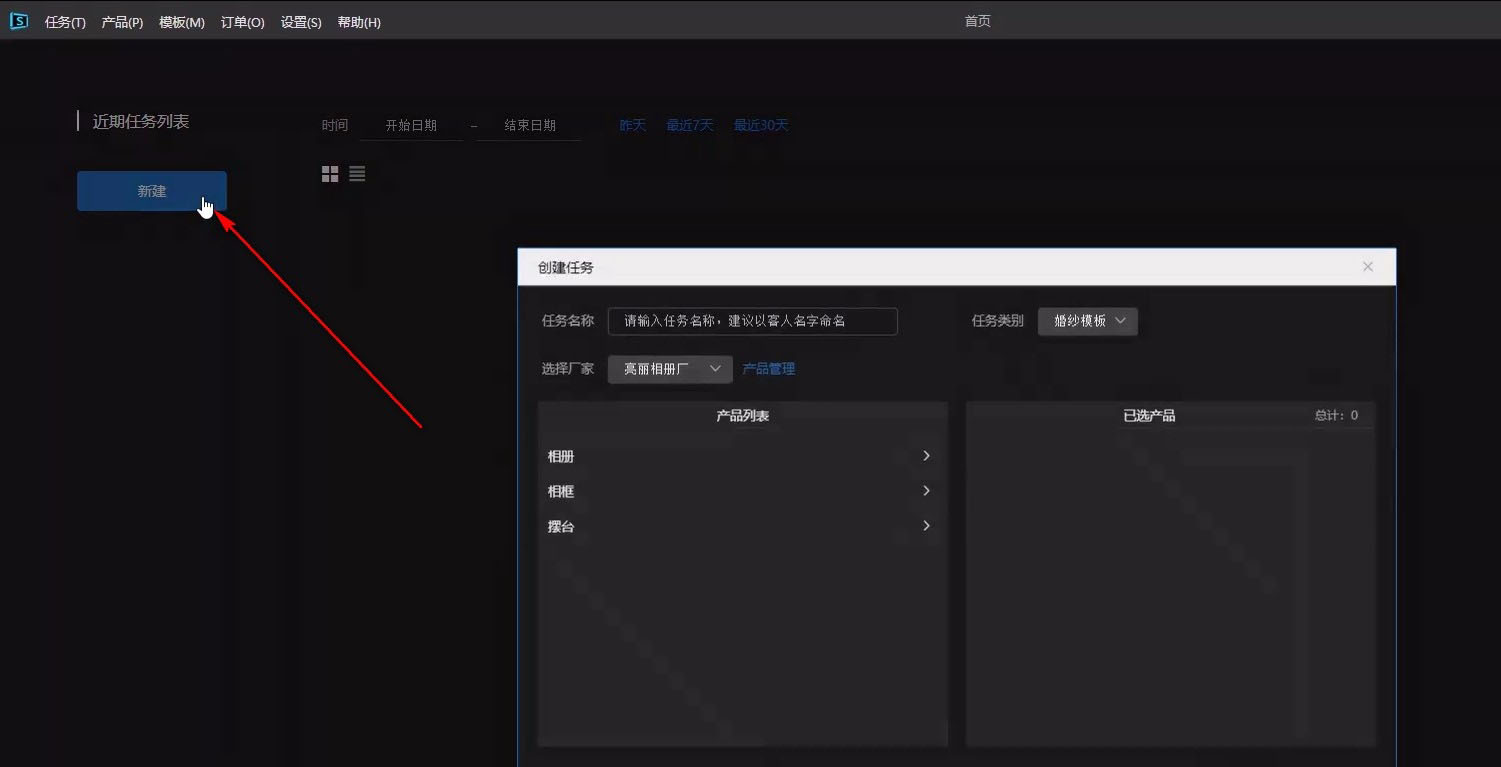Click the 已选产品 header
This screenshot has height=767, width=1501.
(1149, 415)
